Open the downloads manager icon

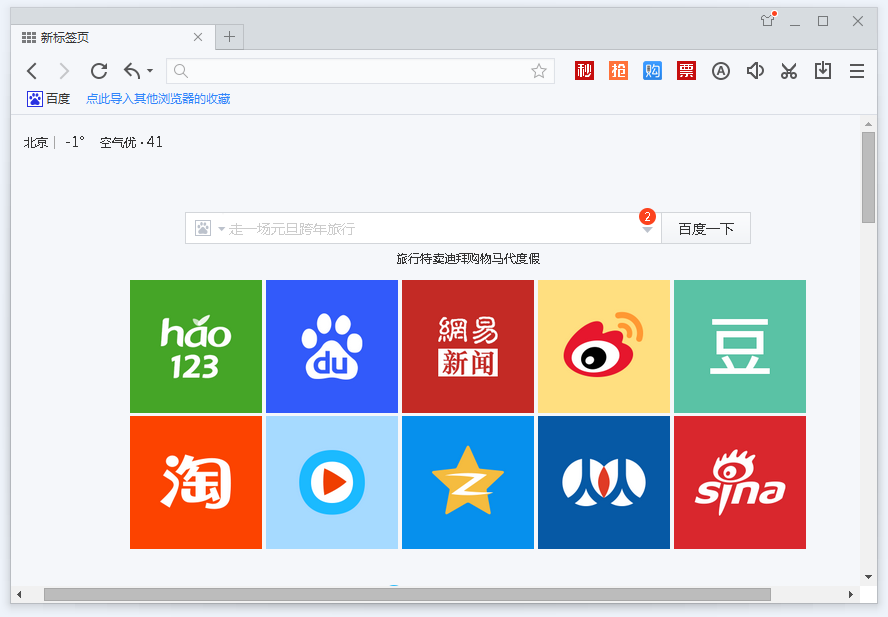point(822,71)
